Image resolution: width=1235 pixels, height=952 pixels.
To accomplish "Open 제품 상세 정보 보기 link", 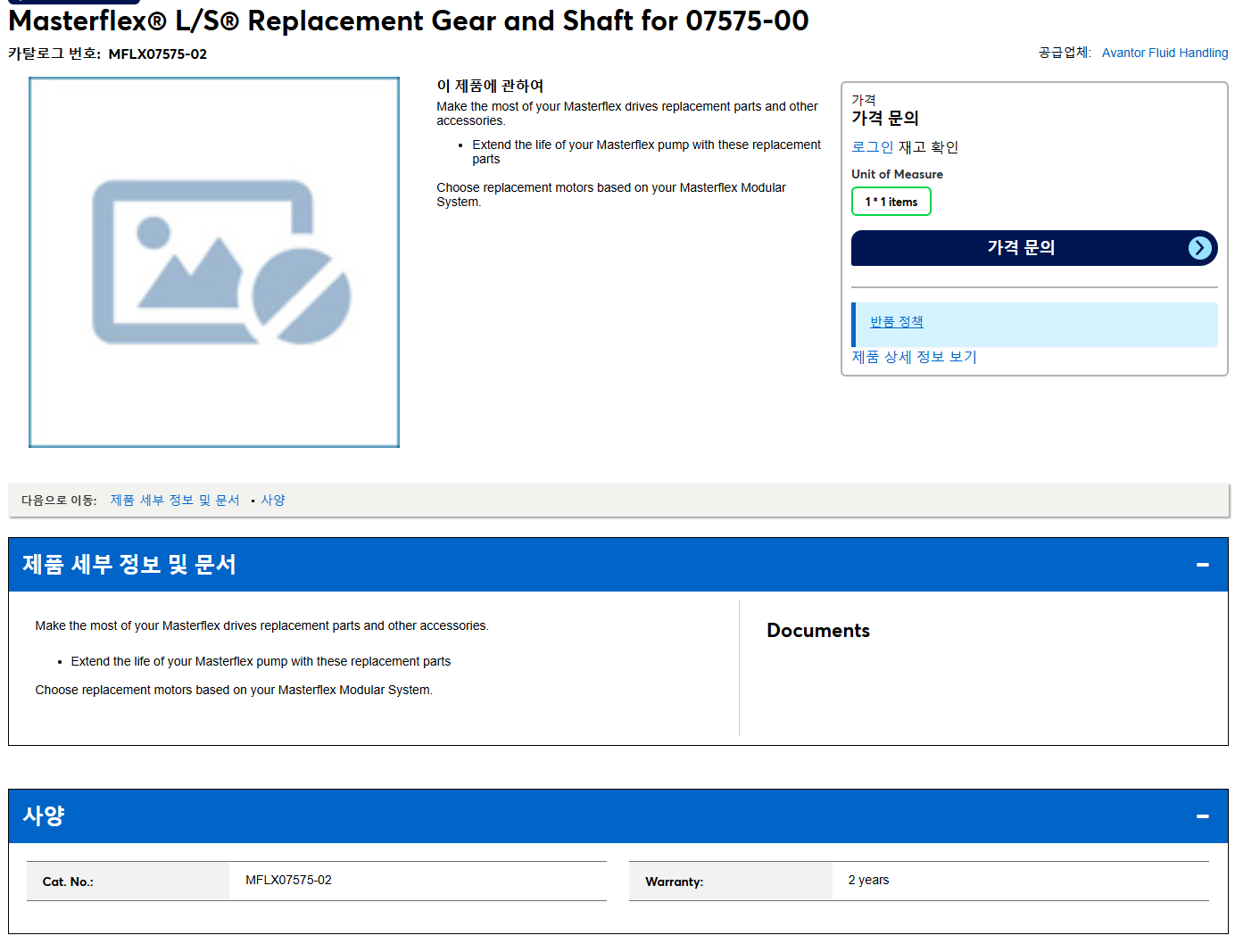I will pyautogui.click(x=914, y=357).
